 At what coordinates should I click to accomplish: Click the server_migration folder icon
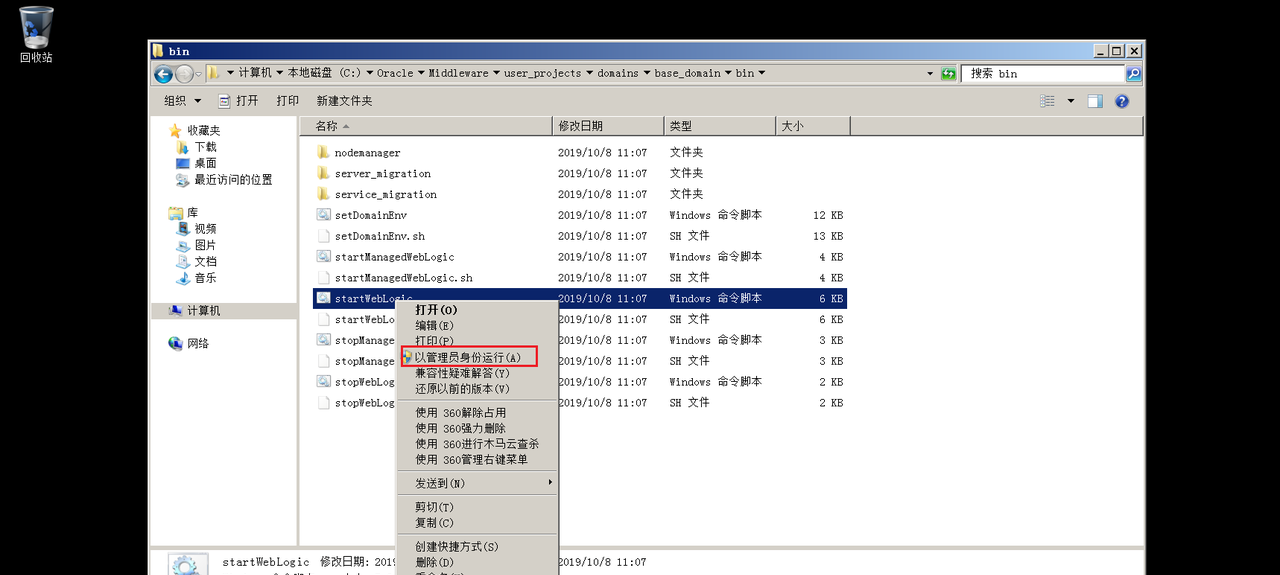click(323, 174)
